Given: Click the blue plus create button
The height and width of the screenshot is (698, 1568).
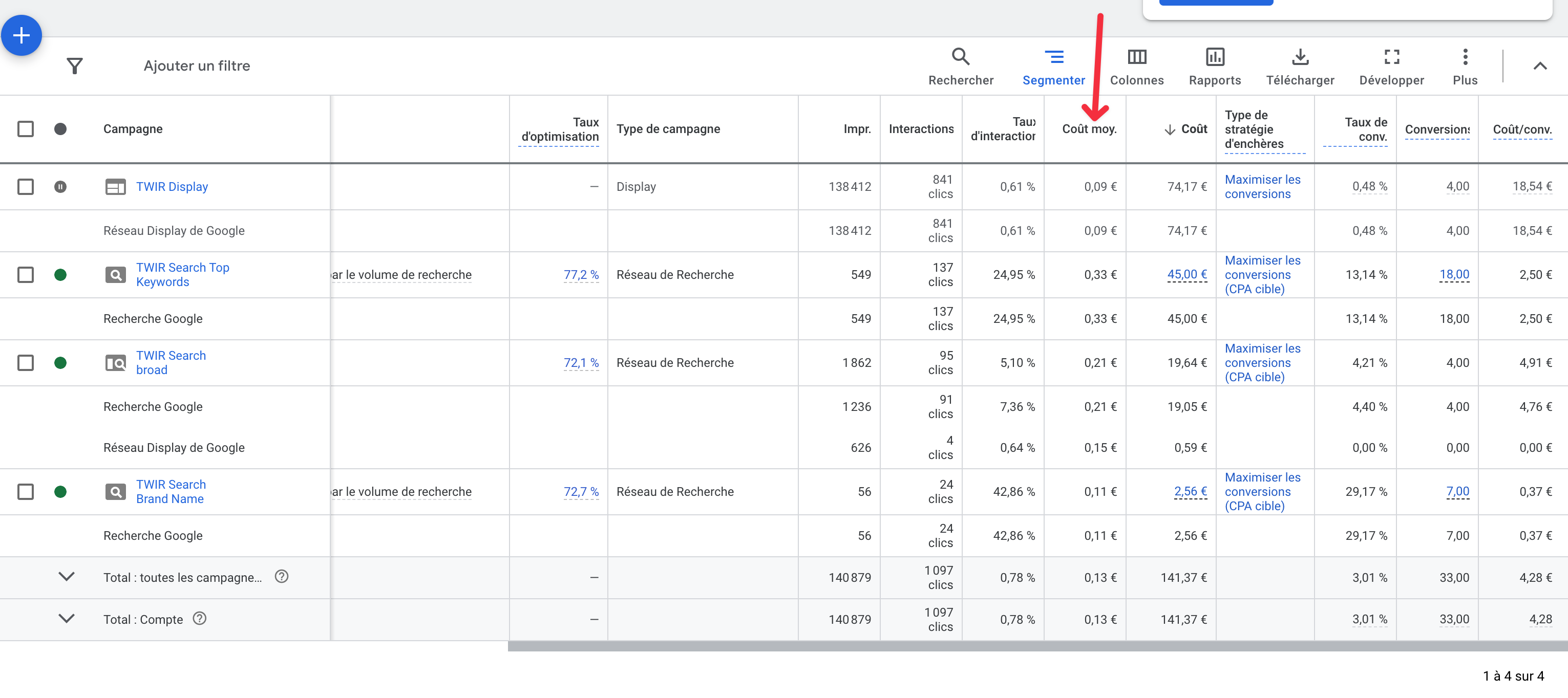Looking at the screenshot, I should tap(22, 36).
